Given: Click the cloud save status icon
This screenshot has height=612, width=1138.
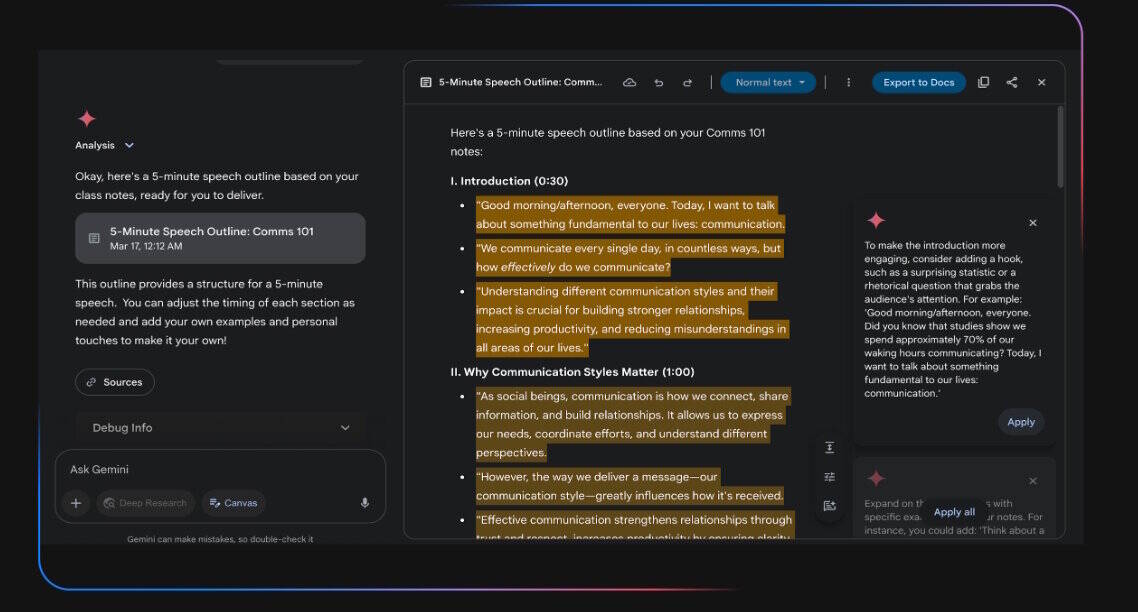Looking at the screenshot, I should click(x=629, y=83).
